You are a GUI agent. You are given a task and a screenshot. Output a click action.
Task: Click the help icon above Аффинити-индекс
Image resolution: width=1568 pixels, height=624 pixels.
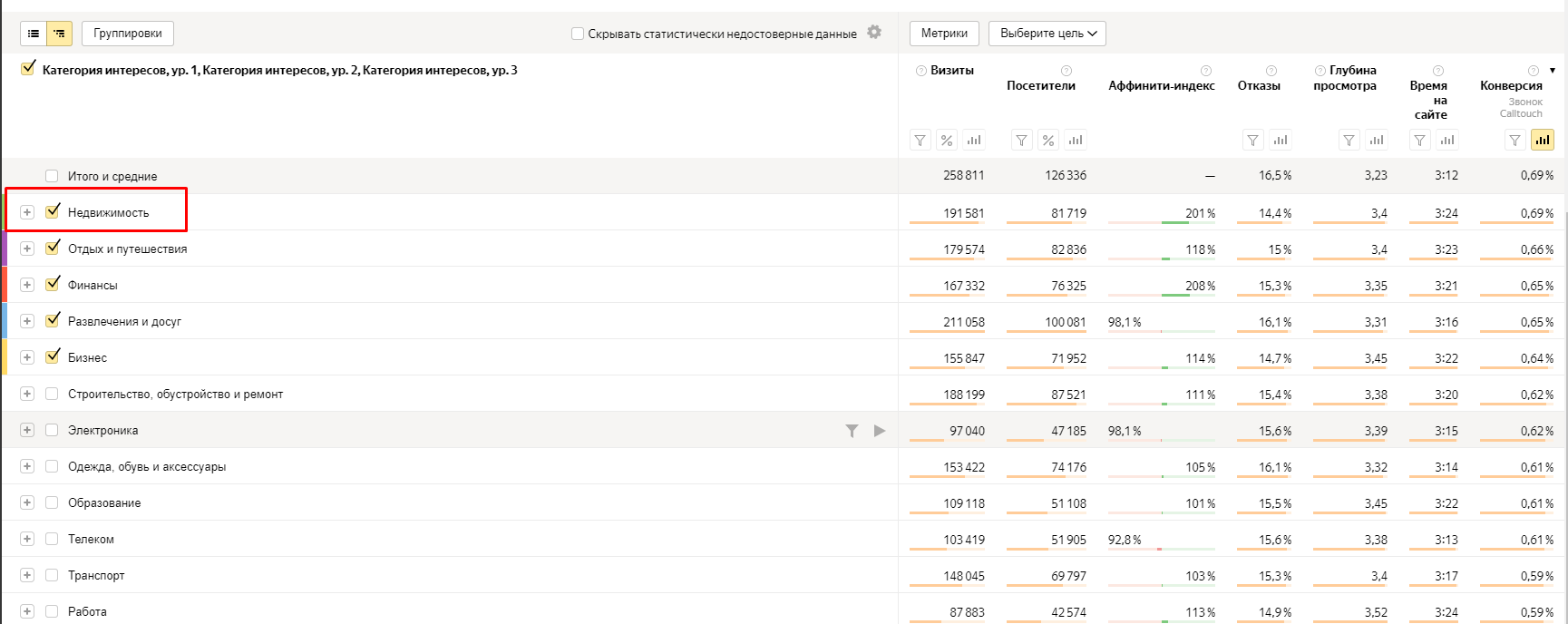point(1206,71)
